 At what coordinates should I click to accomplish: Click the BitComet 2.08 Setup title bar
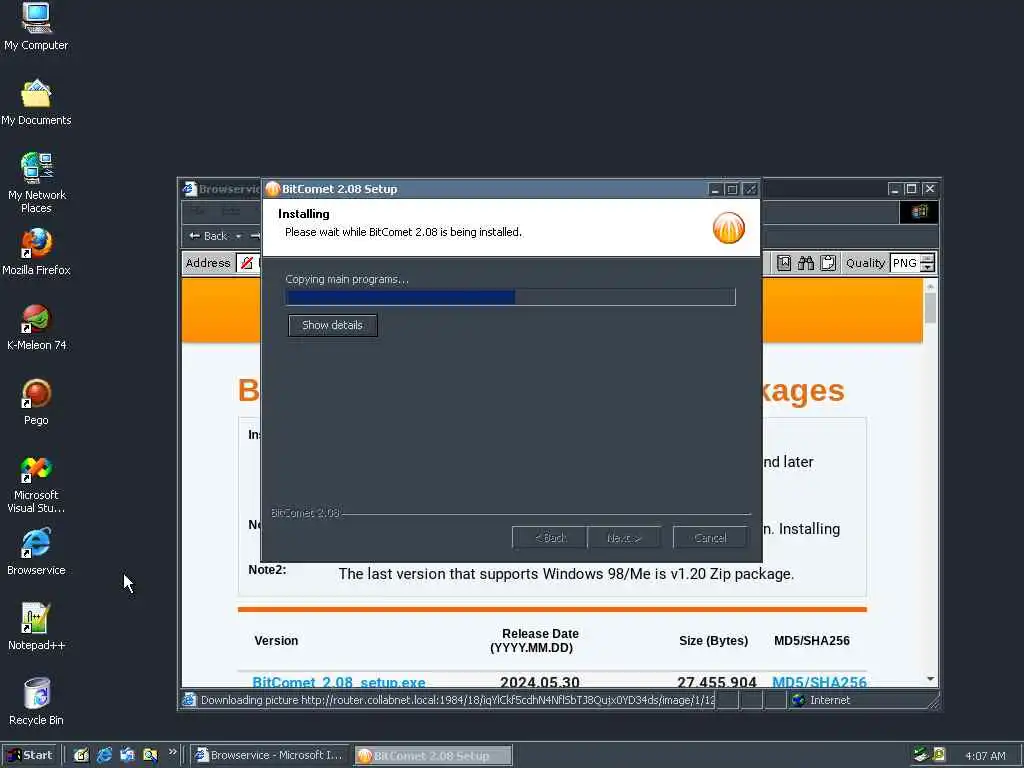pos(487,189)
